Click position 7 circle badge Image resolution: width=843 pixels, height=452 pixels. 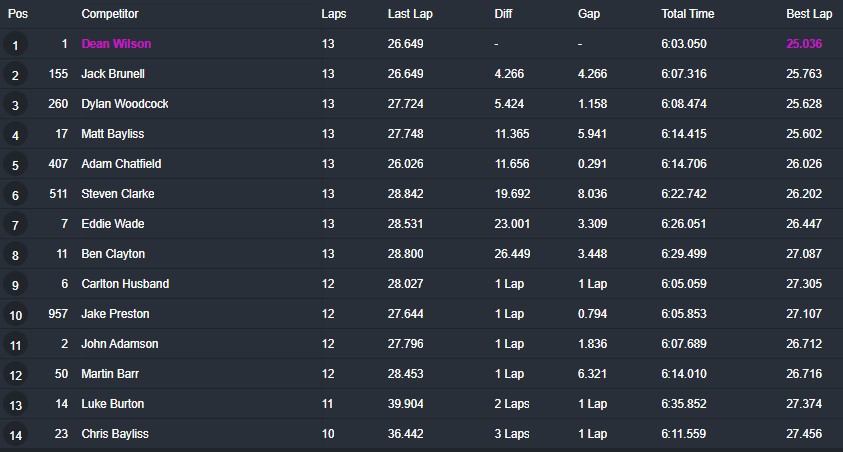click(x=16, y=225)
